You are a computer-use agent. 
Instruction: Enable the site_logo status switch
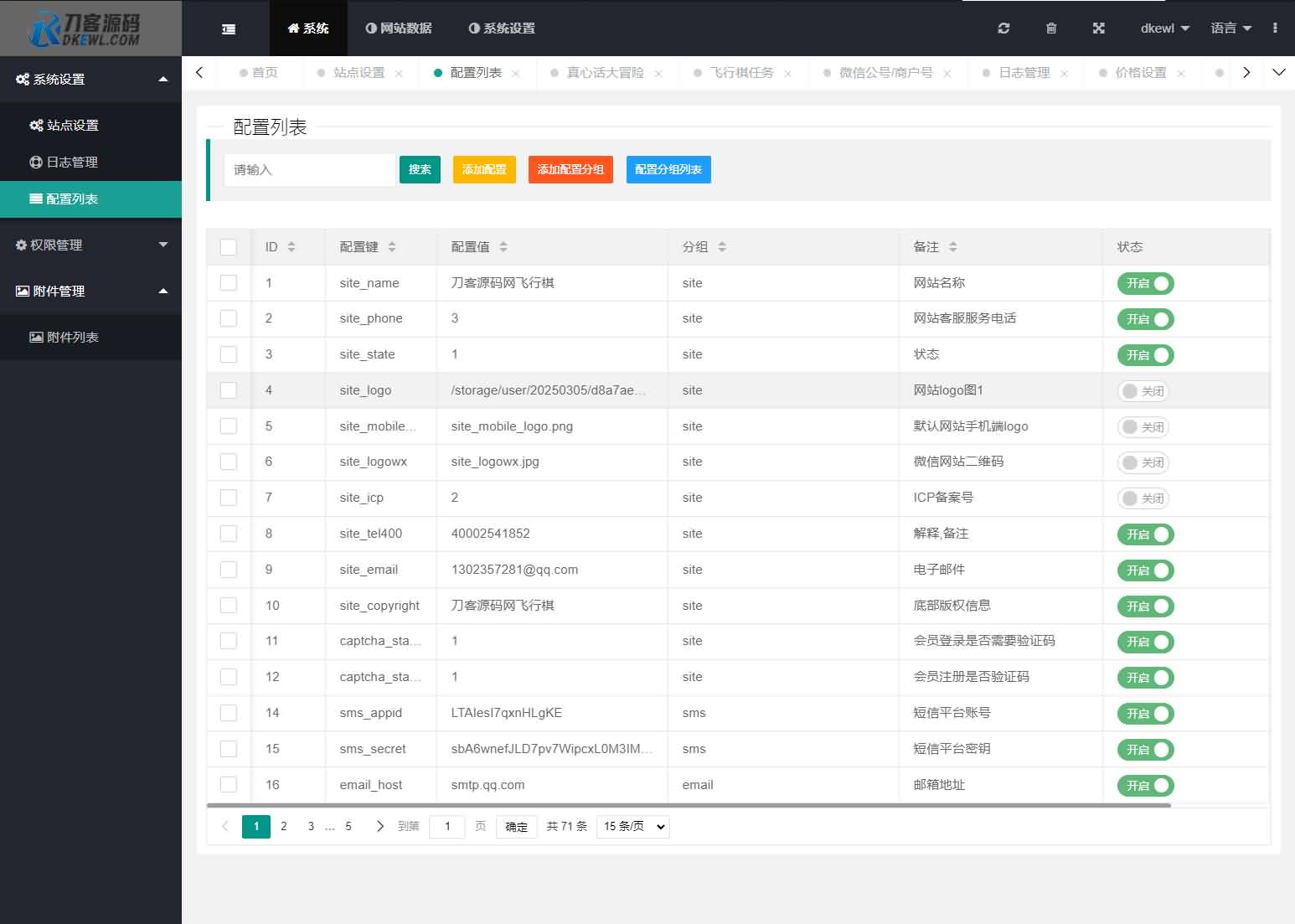tap(1143, 391)
